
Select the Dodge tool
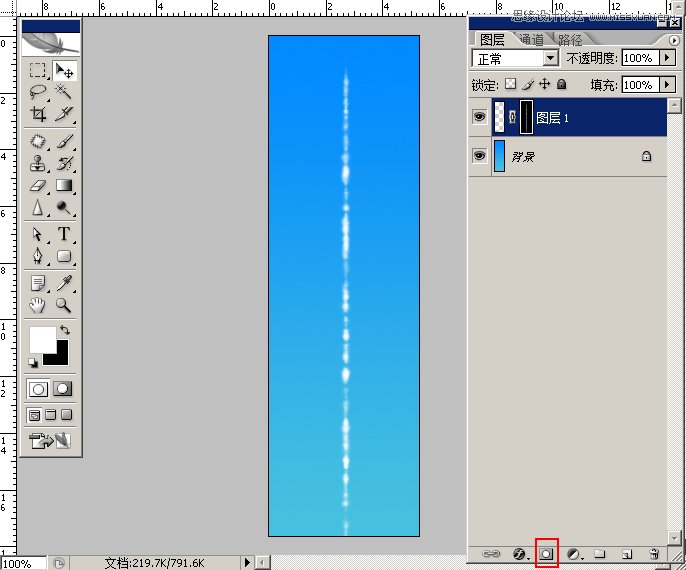pos(64,207)
